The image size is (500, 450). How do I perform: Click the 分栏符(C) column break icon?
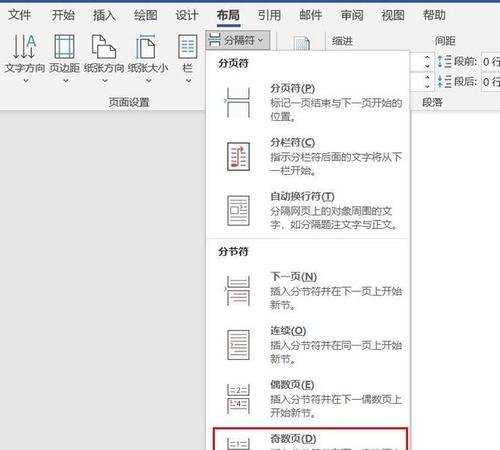pos(238,156)
